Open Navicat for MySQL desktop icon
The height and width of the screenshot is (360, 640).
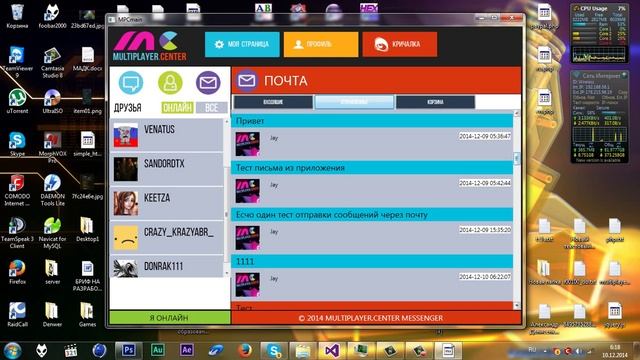[x=52, y=233]
